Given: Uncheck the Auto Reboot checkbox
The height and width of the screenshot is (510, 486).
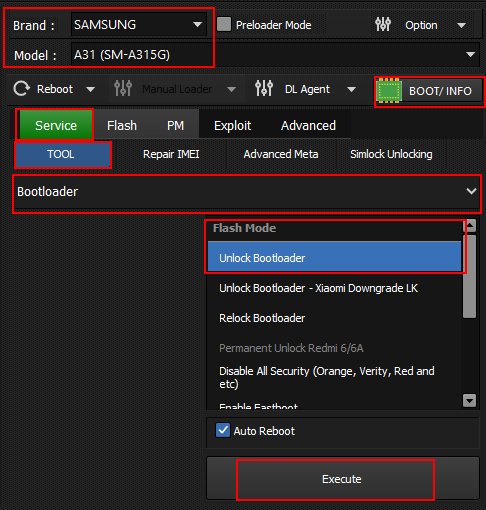Looking at the screenshot, I should click(x=223, y=430).
